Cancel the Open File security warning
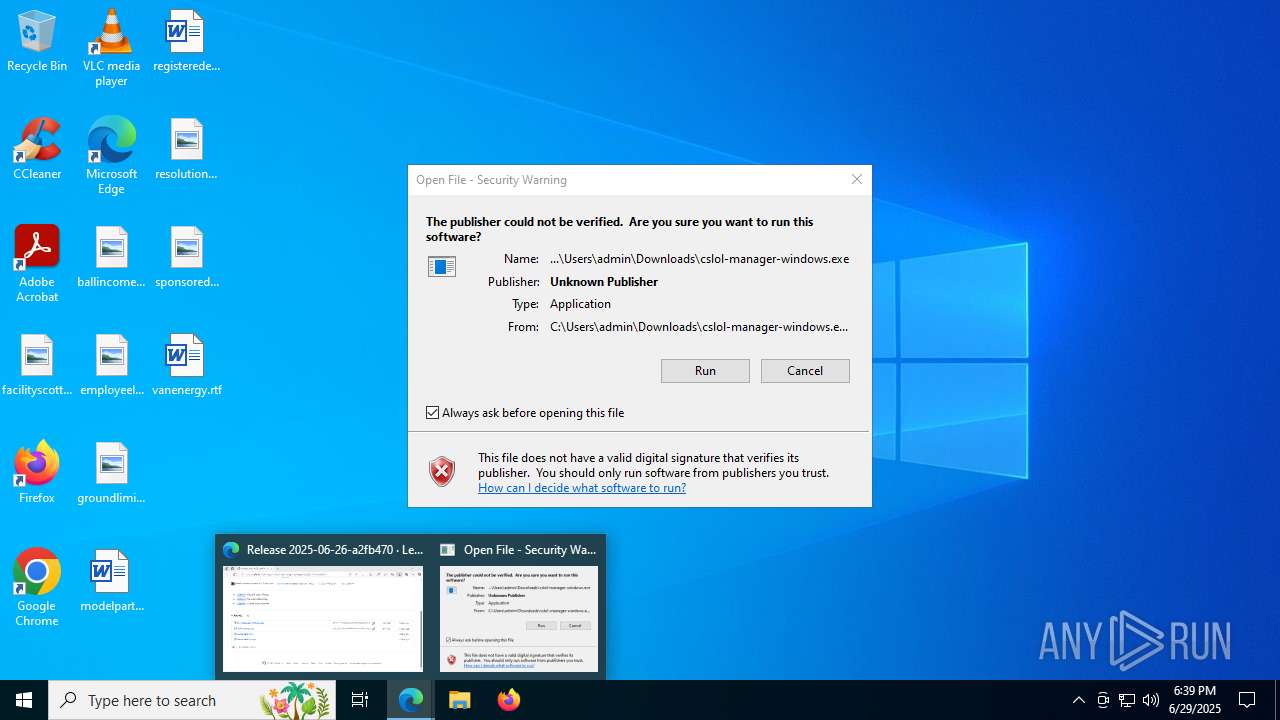1280x720 pixels. coord(805,371)
